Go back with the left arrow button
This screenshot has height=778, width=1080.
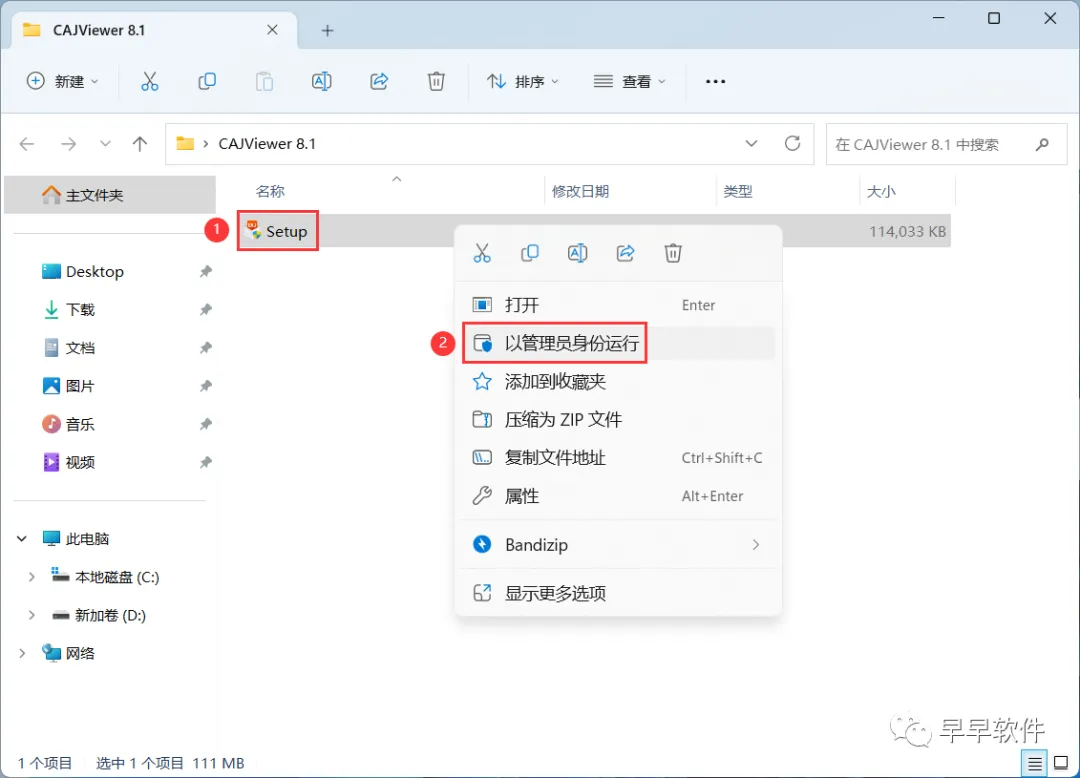click(x=27, y=144)
